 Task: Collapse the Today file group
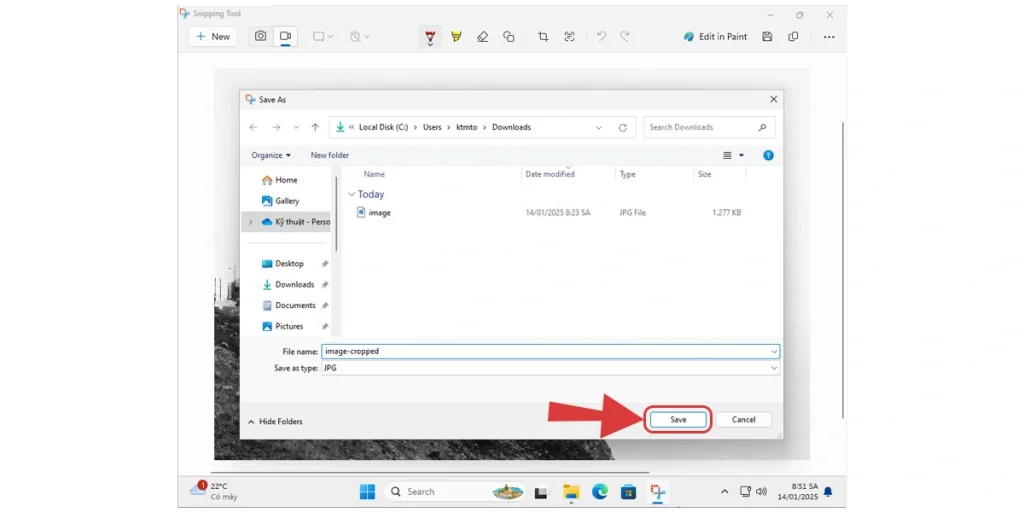coord(351,195)
